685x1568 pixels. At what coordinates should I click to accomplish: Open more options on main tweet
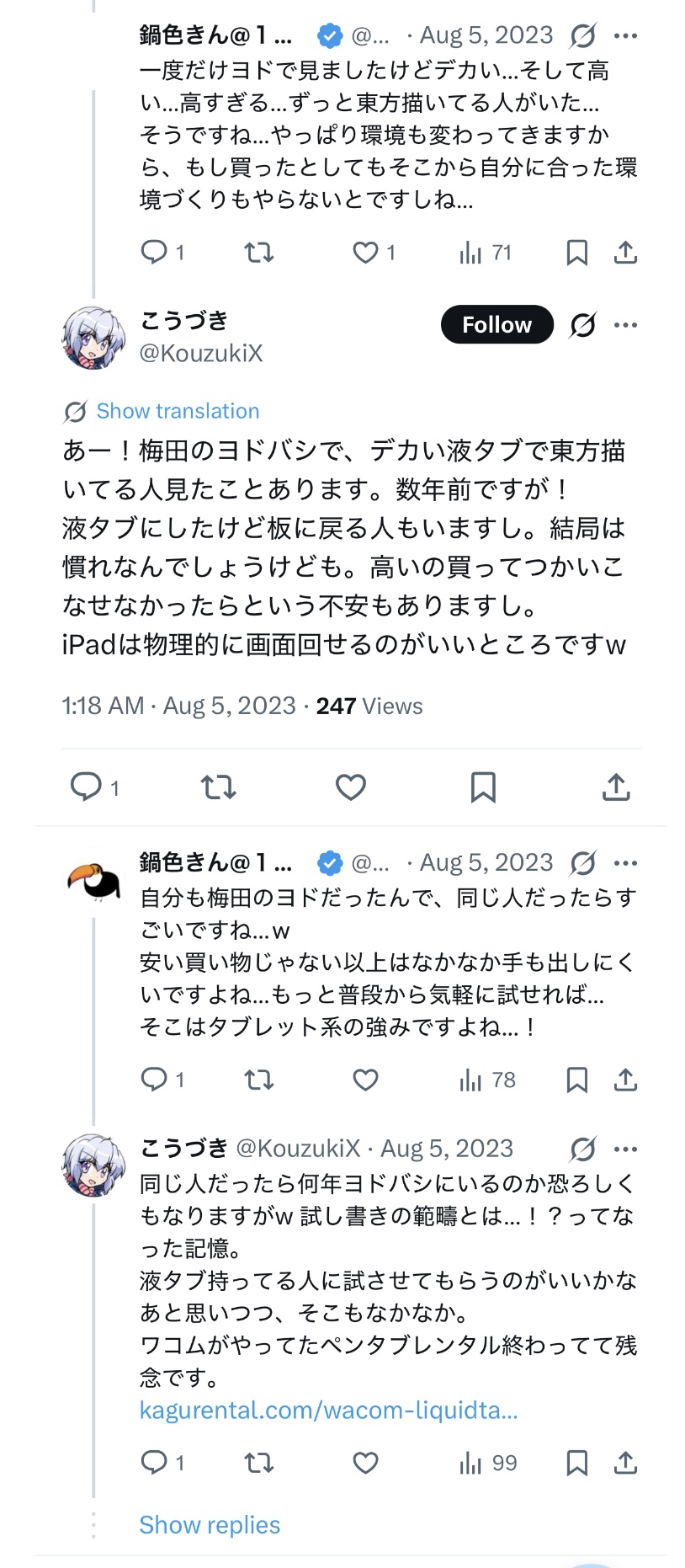[625, 325]
